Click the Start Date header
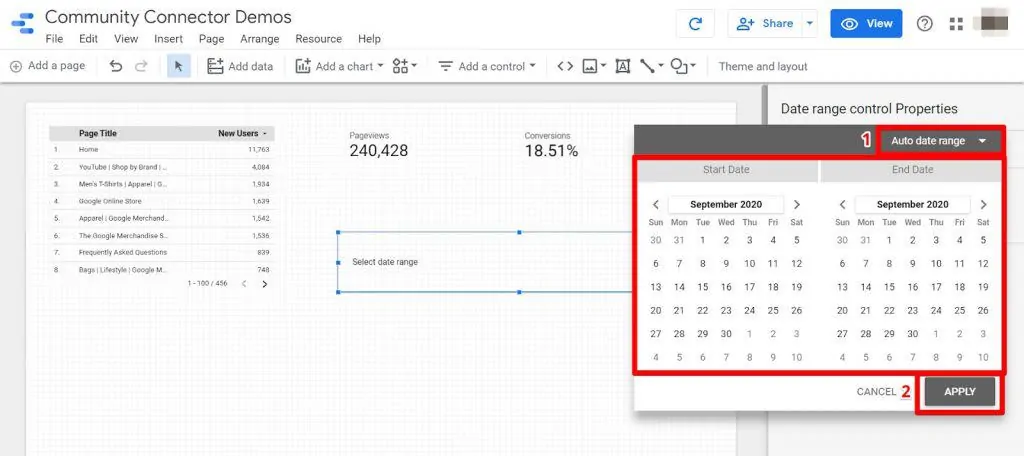The width and height of the screenshot is (1024, 456). pyautogui.click(x=726, y=169)
